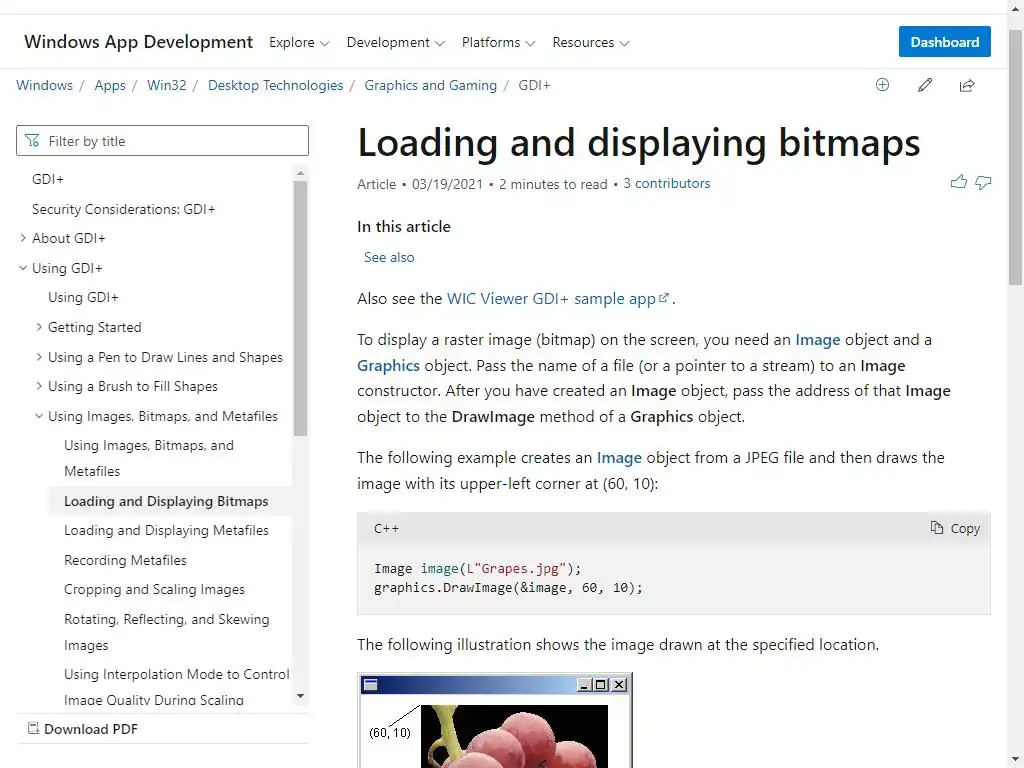
Task: Expand the About GDI+ tree node
Action: (x=23, y=238)
